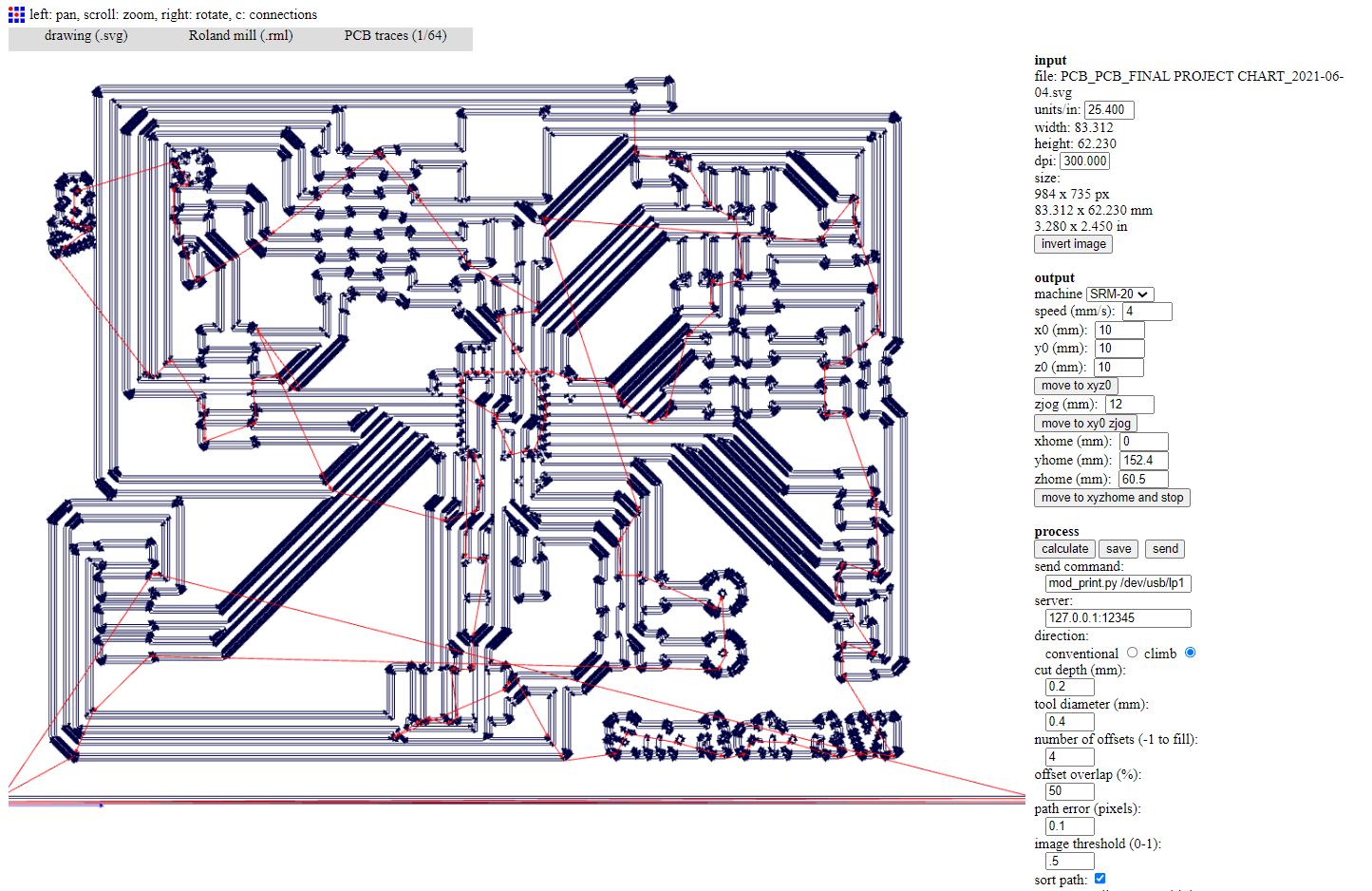Click the input file name text
The width and height of the screenshot is (1372, 891).
[1189, 84]
